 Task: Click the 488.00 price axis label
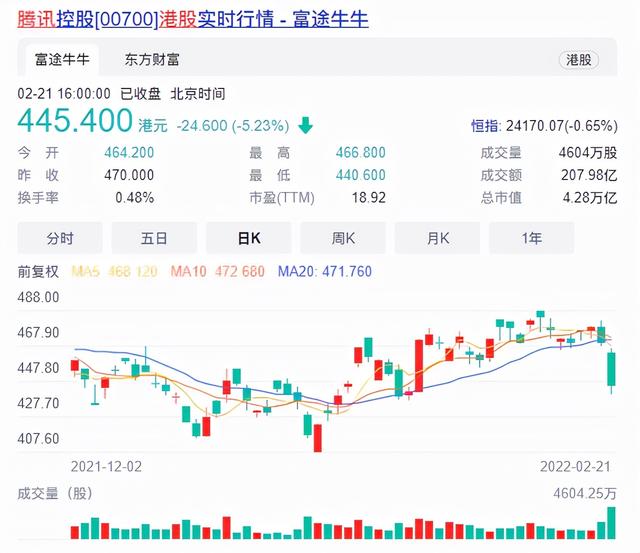coord(38,297)
